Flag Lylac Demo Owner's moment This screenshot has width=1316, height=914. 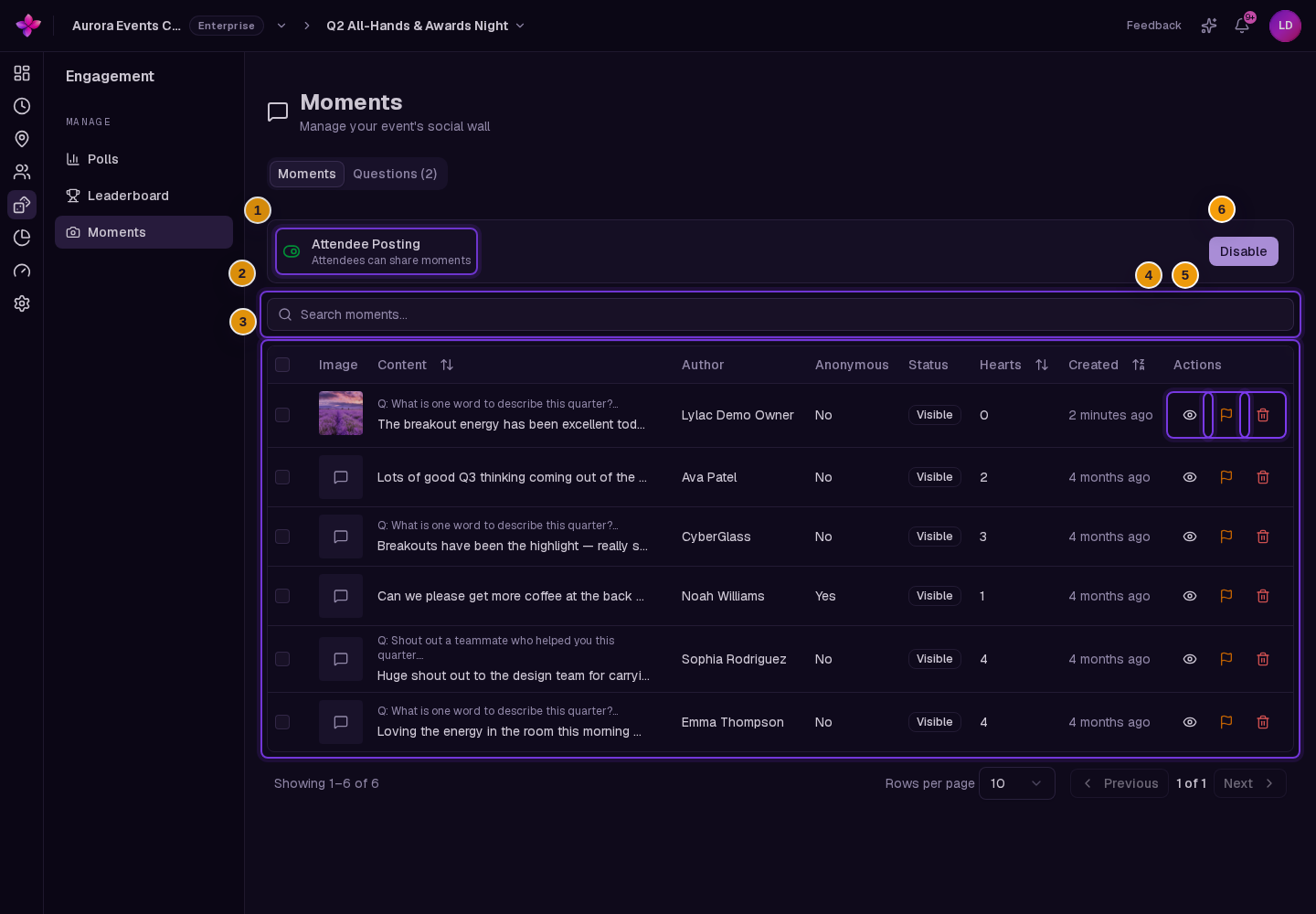[1226, 415]
